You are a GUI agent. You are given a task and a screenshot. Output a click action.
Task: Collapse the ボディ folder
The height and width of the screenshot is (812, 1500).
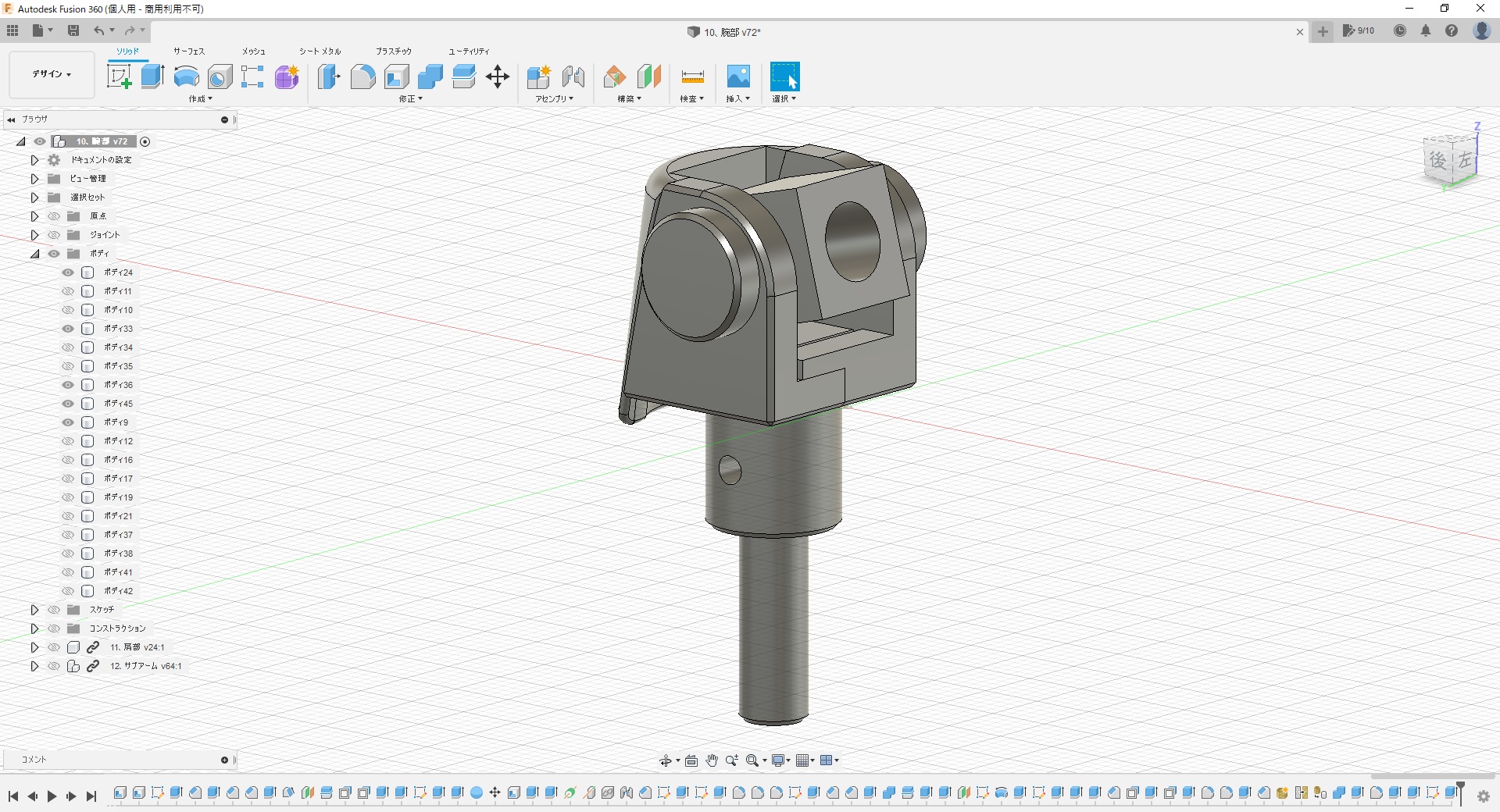click(x=34, y=254)
